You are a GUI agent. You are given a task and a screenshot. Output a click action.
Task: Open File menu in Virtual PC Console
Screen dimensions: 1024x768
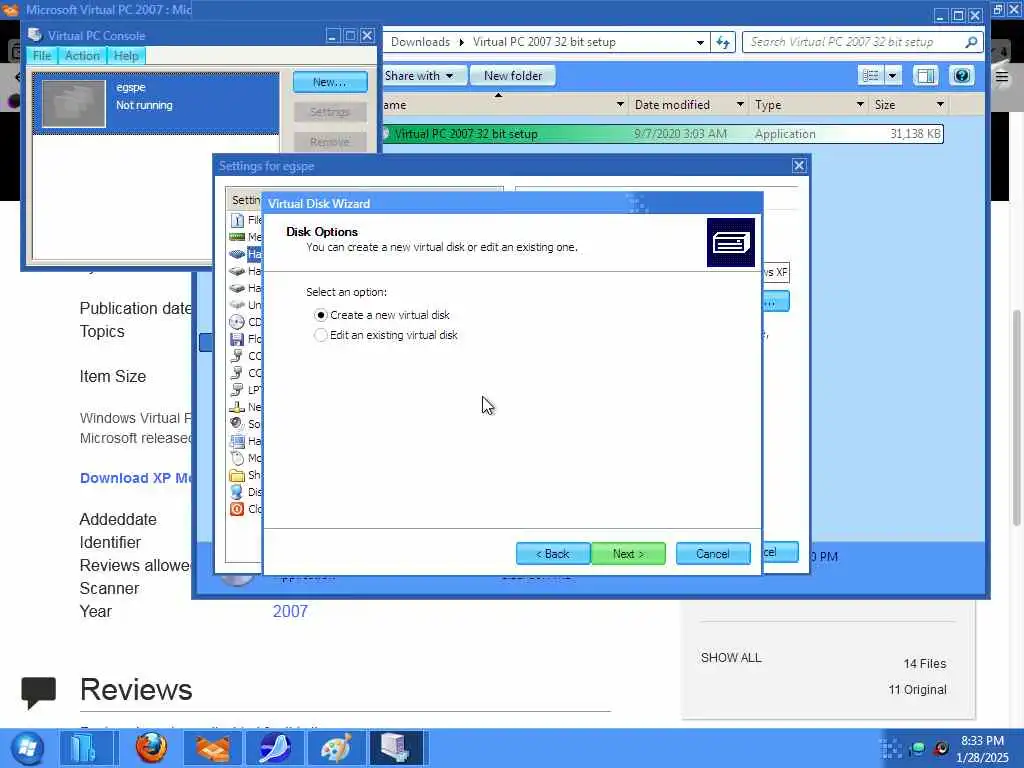[x=42, y=56]
